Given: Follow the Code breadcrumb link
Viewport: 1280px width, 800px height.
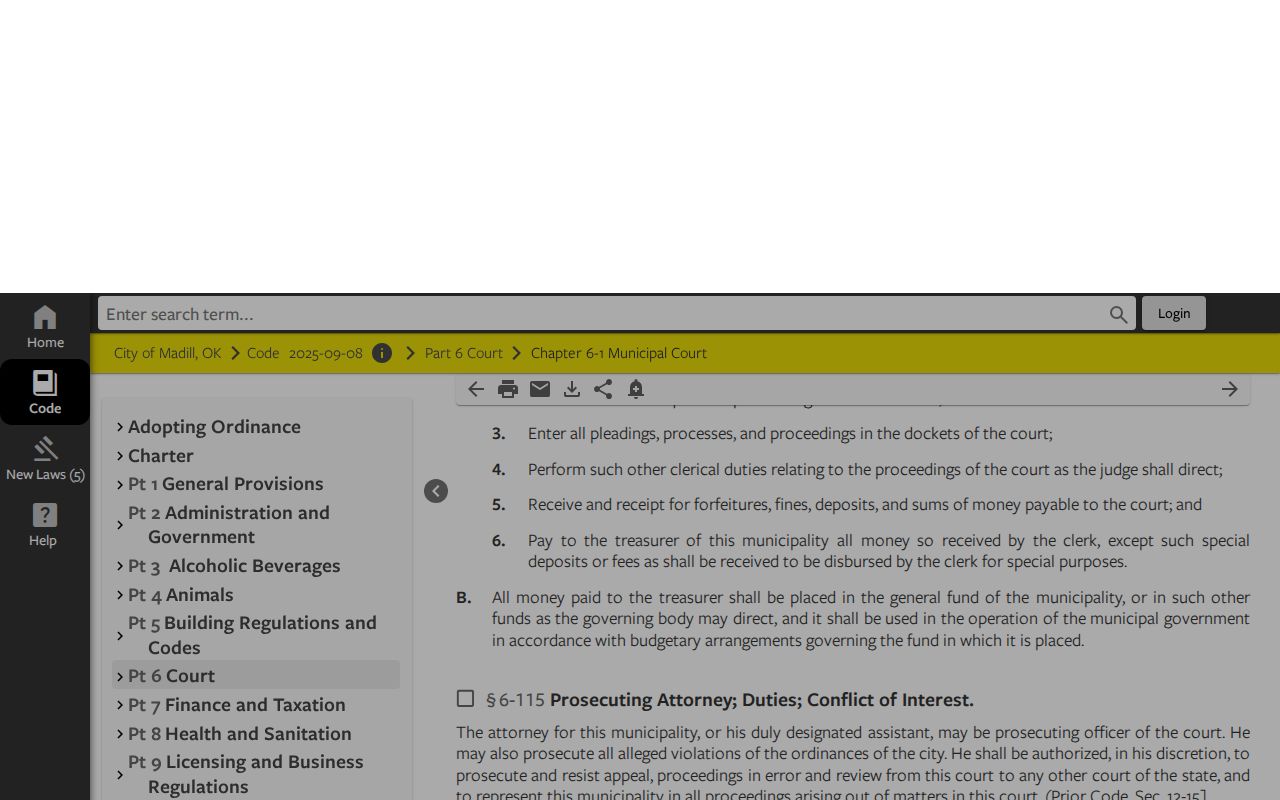Looking at the screenshot, I should [x=263, y=353].
